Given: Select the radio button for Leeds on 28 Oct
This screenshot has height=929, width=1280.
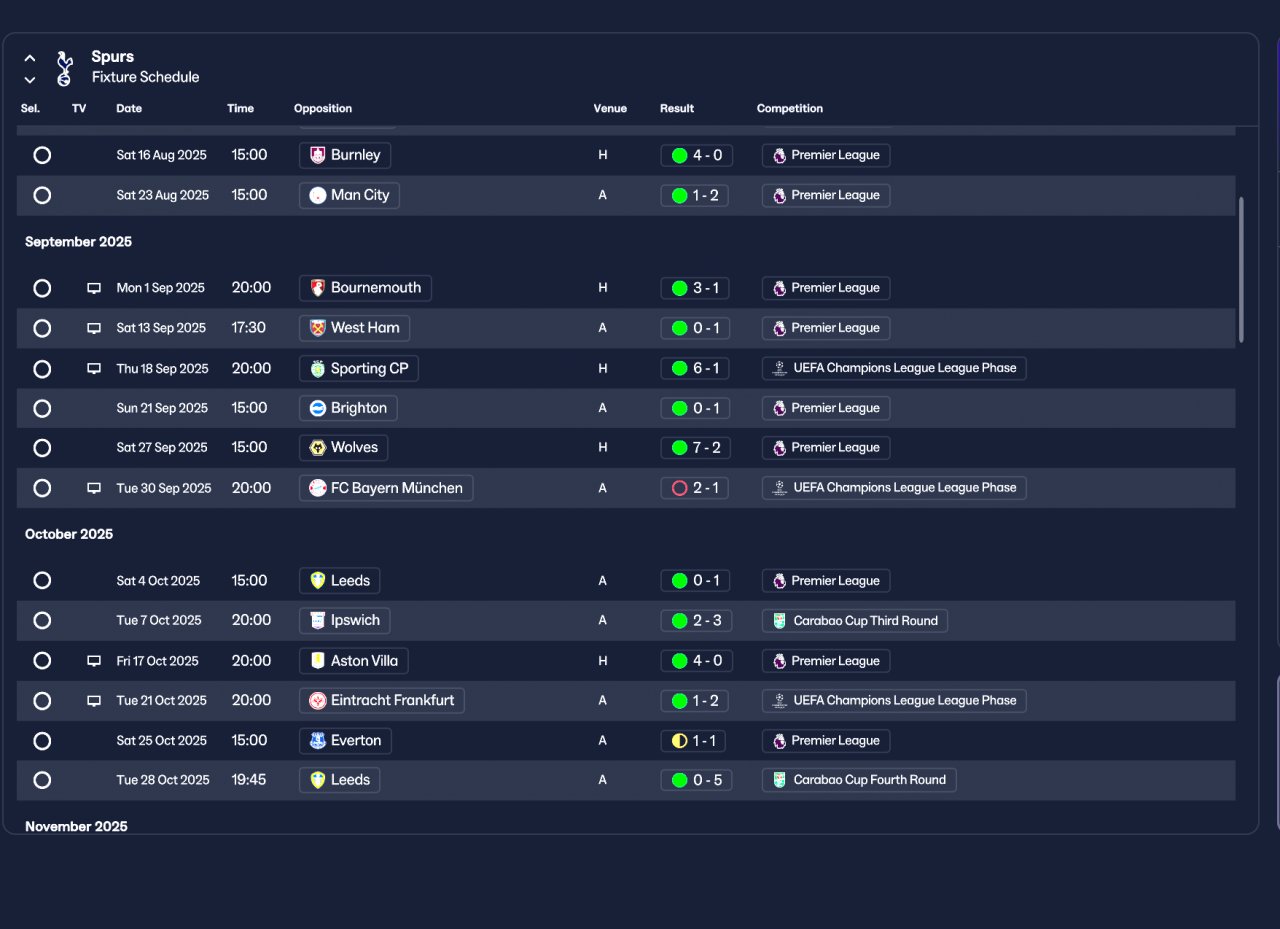Looking at the screenshot, I should point(42,780).
